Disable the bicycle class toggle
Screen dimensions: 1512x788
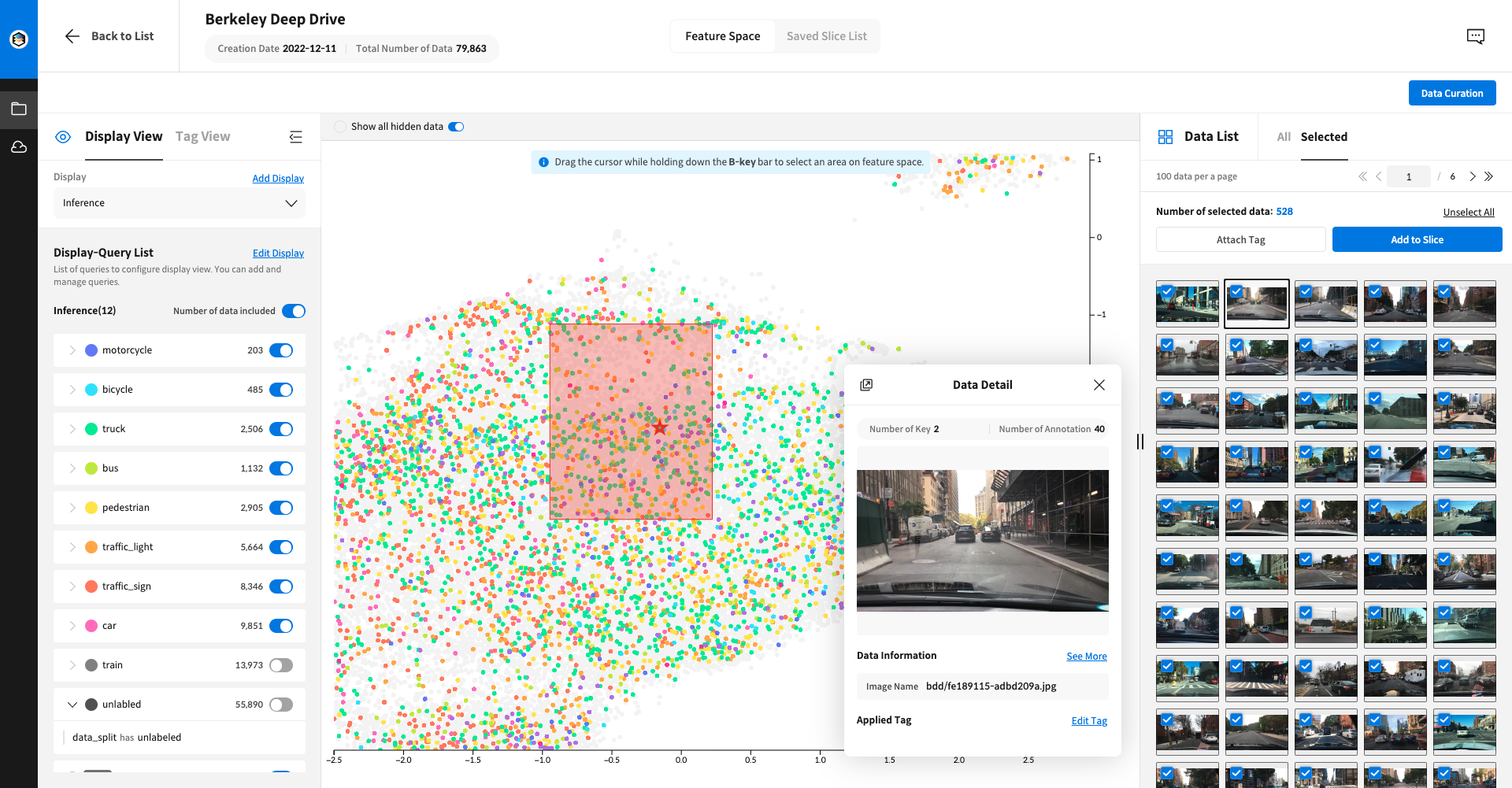pyautogui.click(x=281, y=390)
